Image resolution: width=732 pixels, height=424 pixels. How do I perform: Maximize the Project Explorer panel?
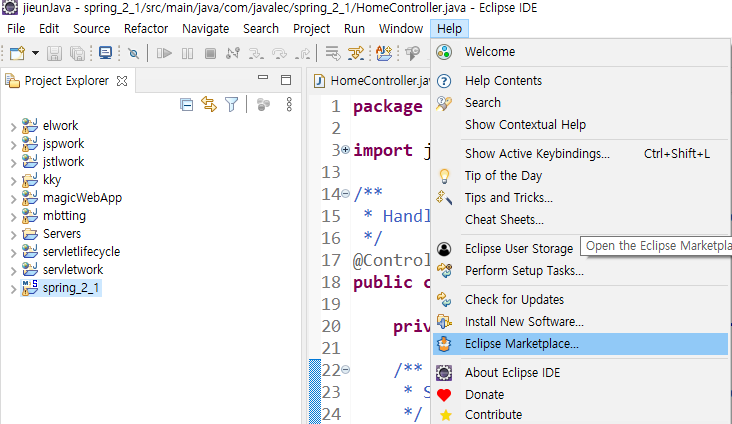[286, 80]
